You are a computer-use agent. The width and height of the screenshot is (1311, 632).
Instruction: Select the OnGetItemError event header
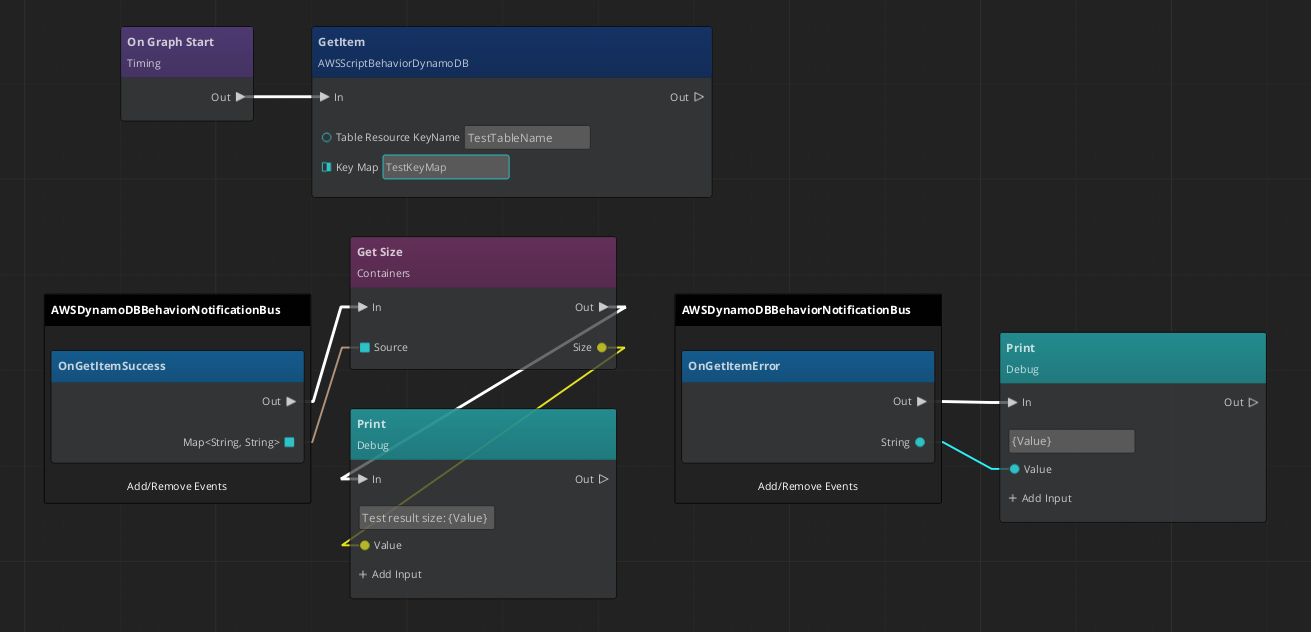pyautogui.click(x=808, y=366)
